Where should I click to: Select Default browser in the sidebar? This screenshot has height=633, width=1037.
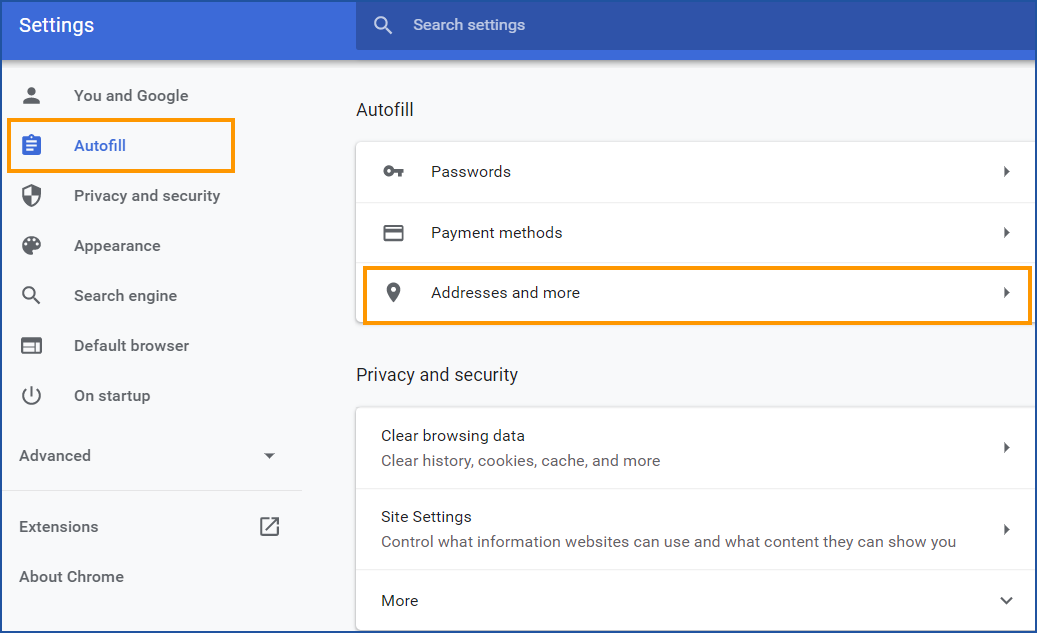click(131, 345)
